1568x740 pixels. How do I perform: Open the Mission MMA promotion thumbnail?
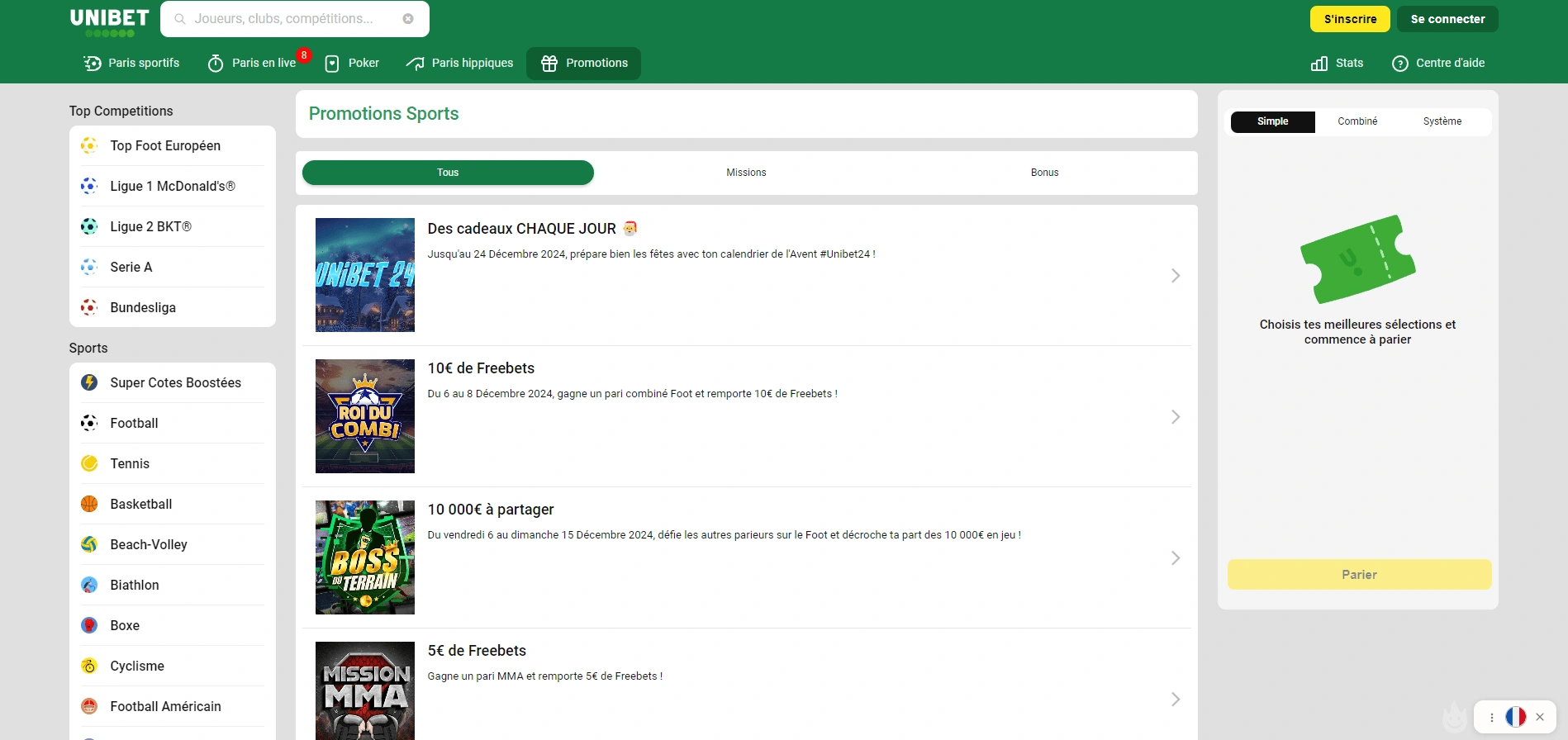(x=365, y=690)
